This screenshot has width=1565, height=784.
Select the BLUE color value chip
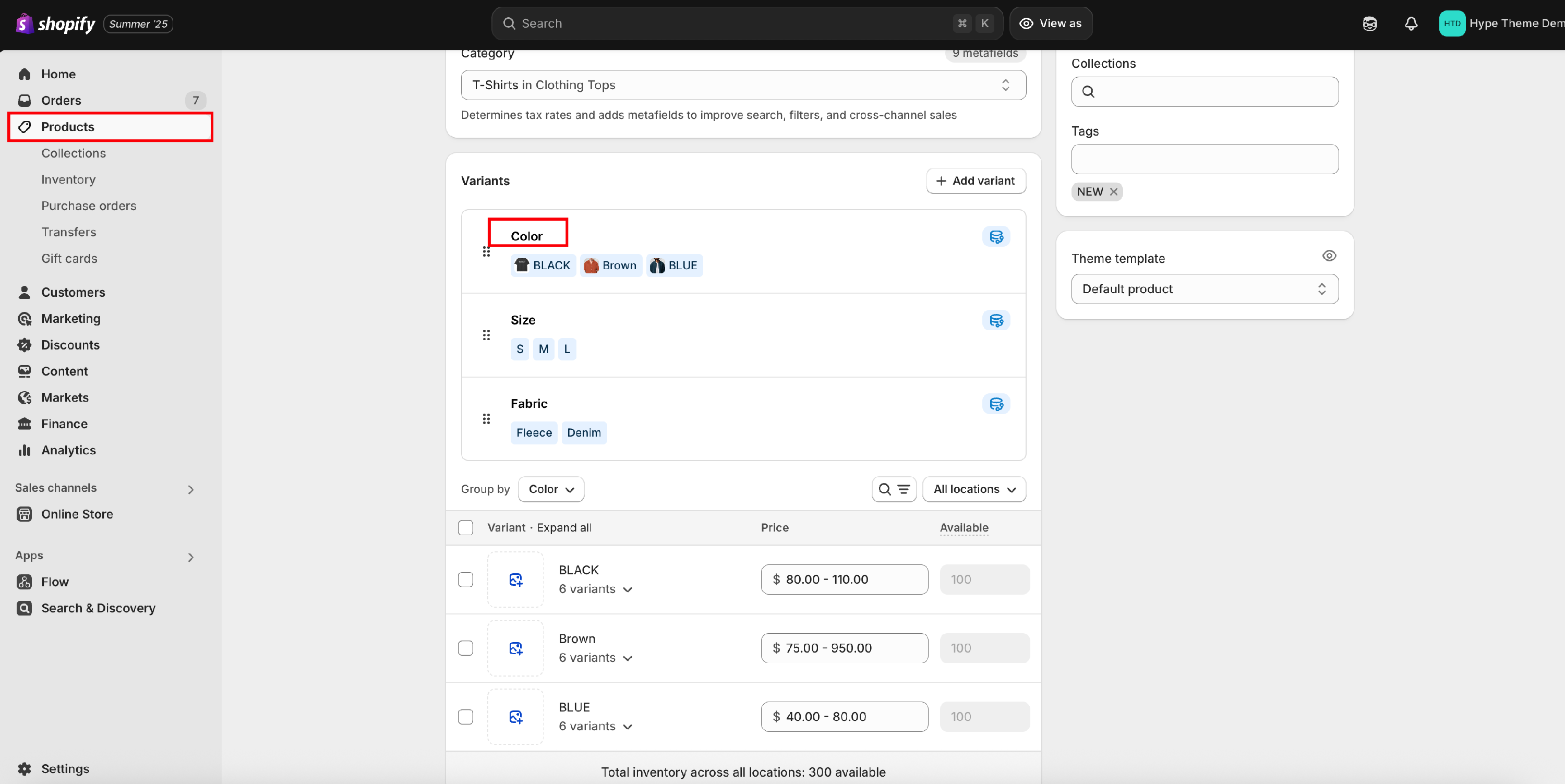[x=675, y=266]
